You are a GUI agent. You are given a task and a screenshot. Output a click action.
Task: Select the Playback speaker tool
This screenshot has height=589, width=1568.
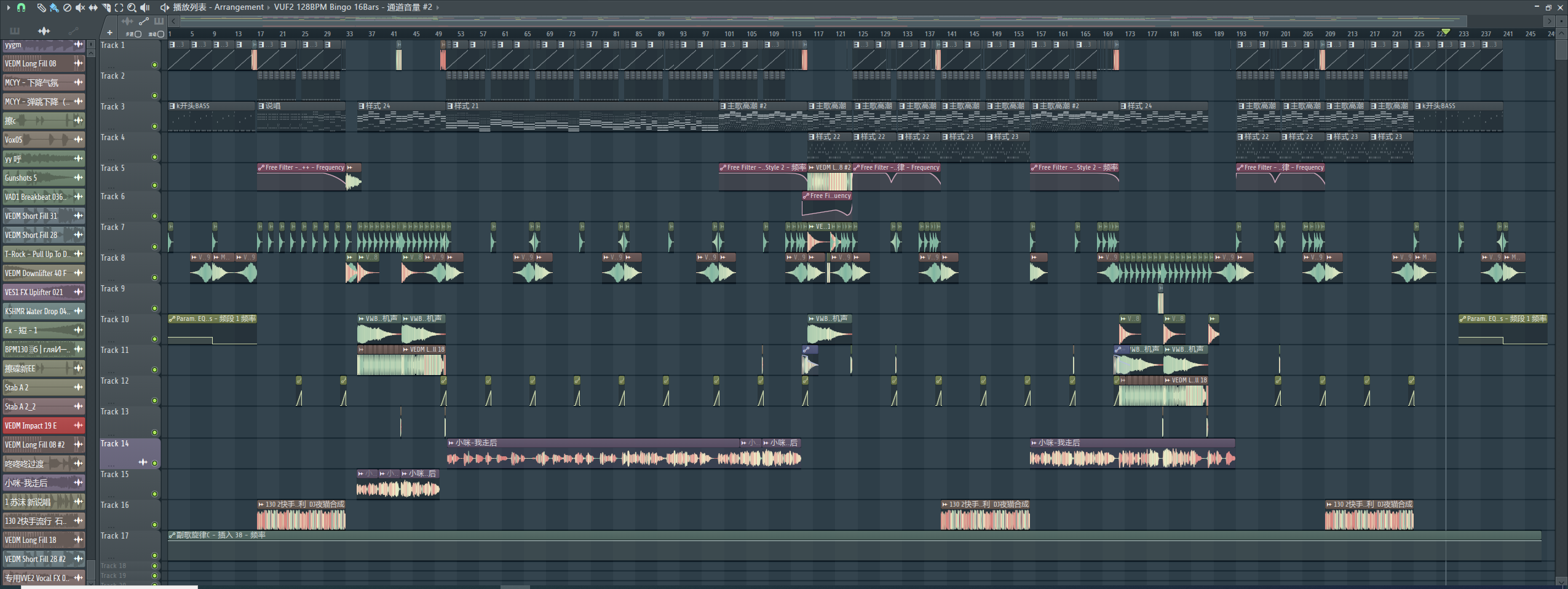point(145,7)
